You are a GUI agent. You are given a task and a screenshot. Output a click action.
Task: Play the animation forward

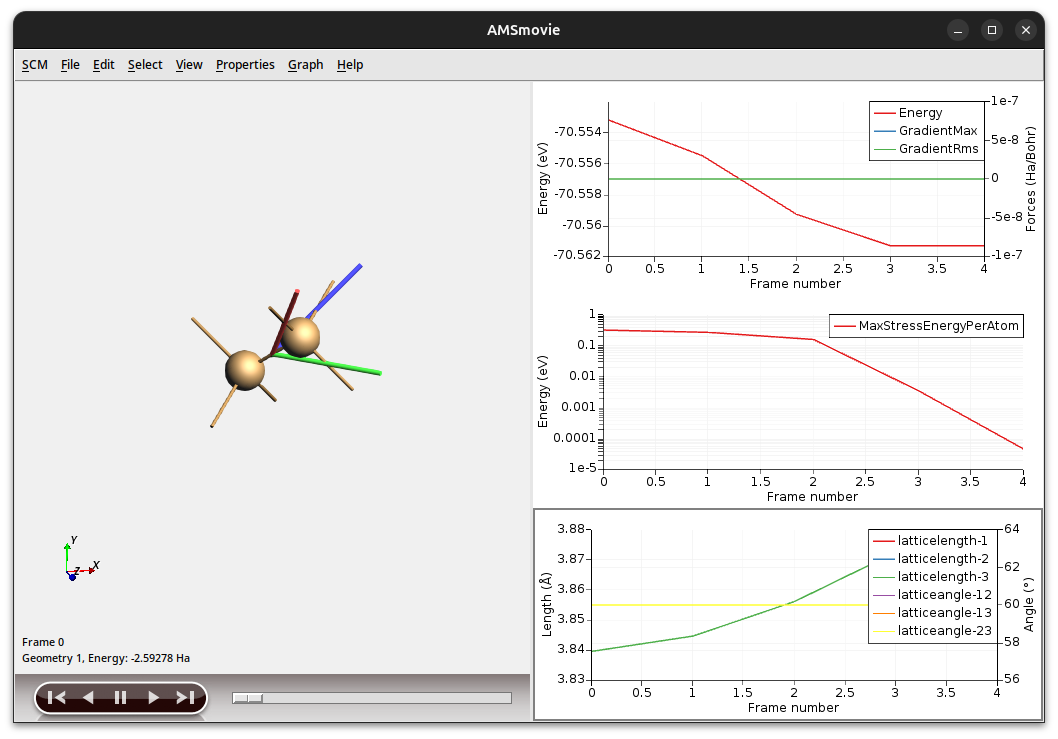tap(152, 697)
